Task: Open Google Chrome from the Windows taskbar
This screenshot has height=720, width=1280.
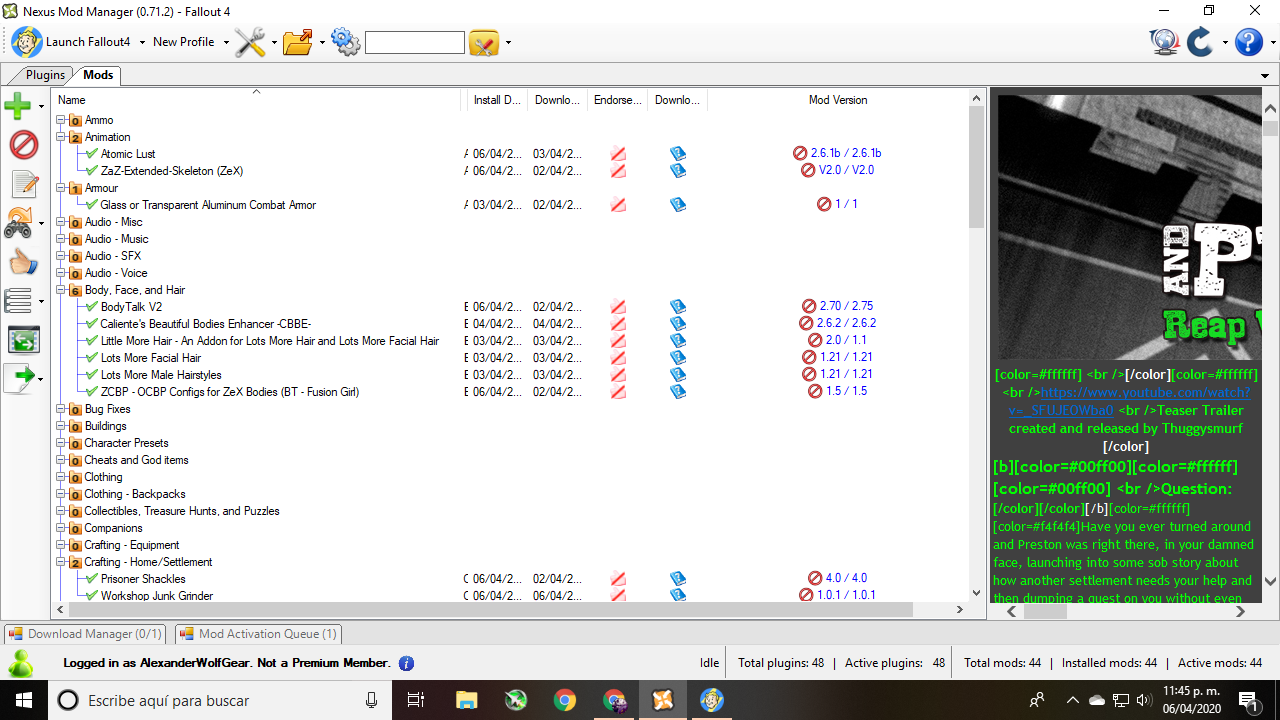Action: (564, 700)
